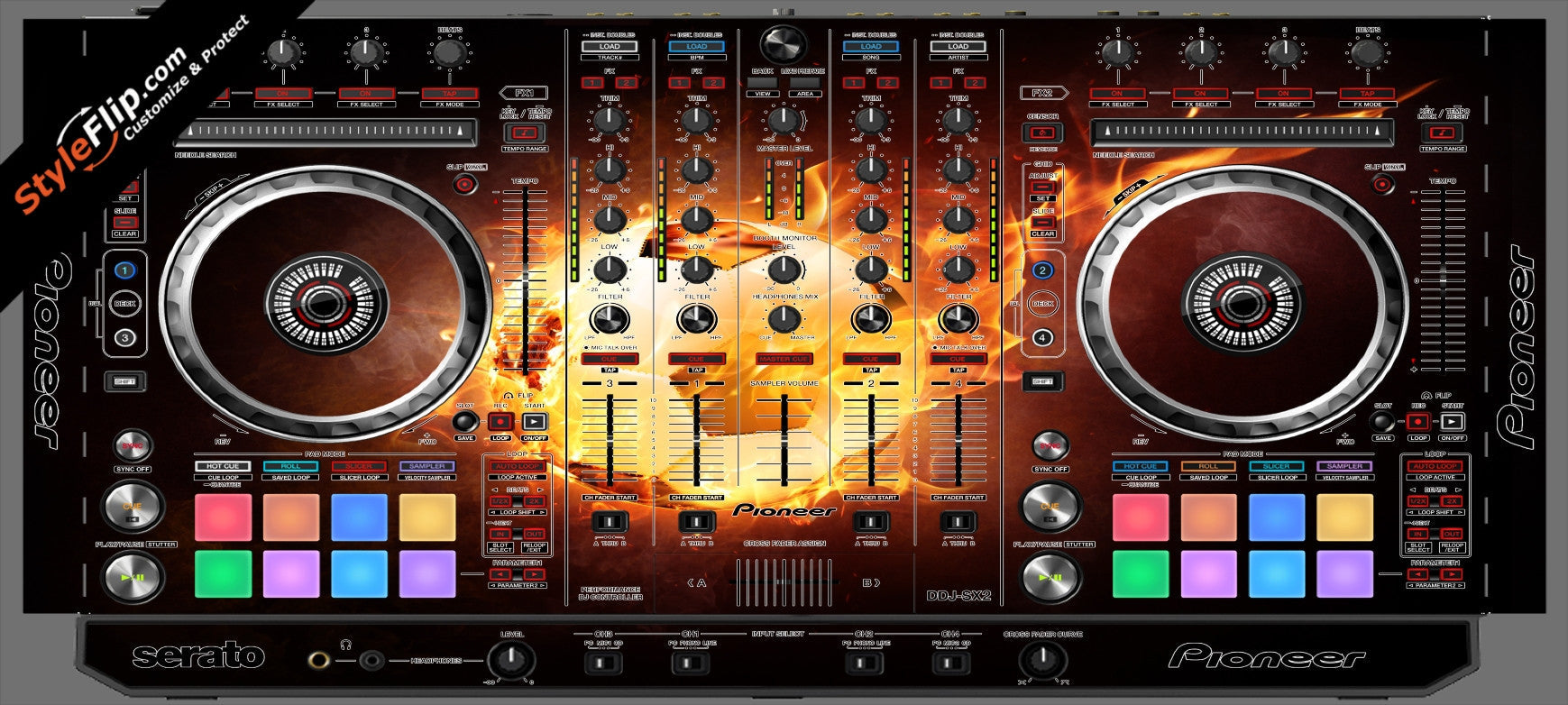The height and width of the screenshot is (705, 1568).
Task: Toggle the left deck SLIP button
Action: 464,185
